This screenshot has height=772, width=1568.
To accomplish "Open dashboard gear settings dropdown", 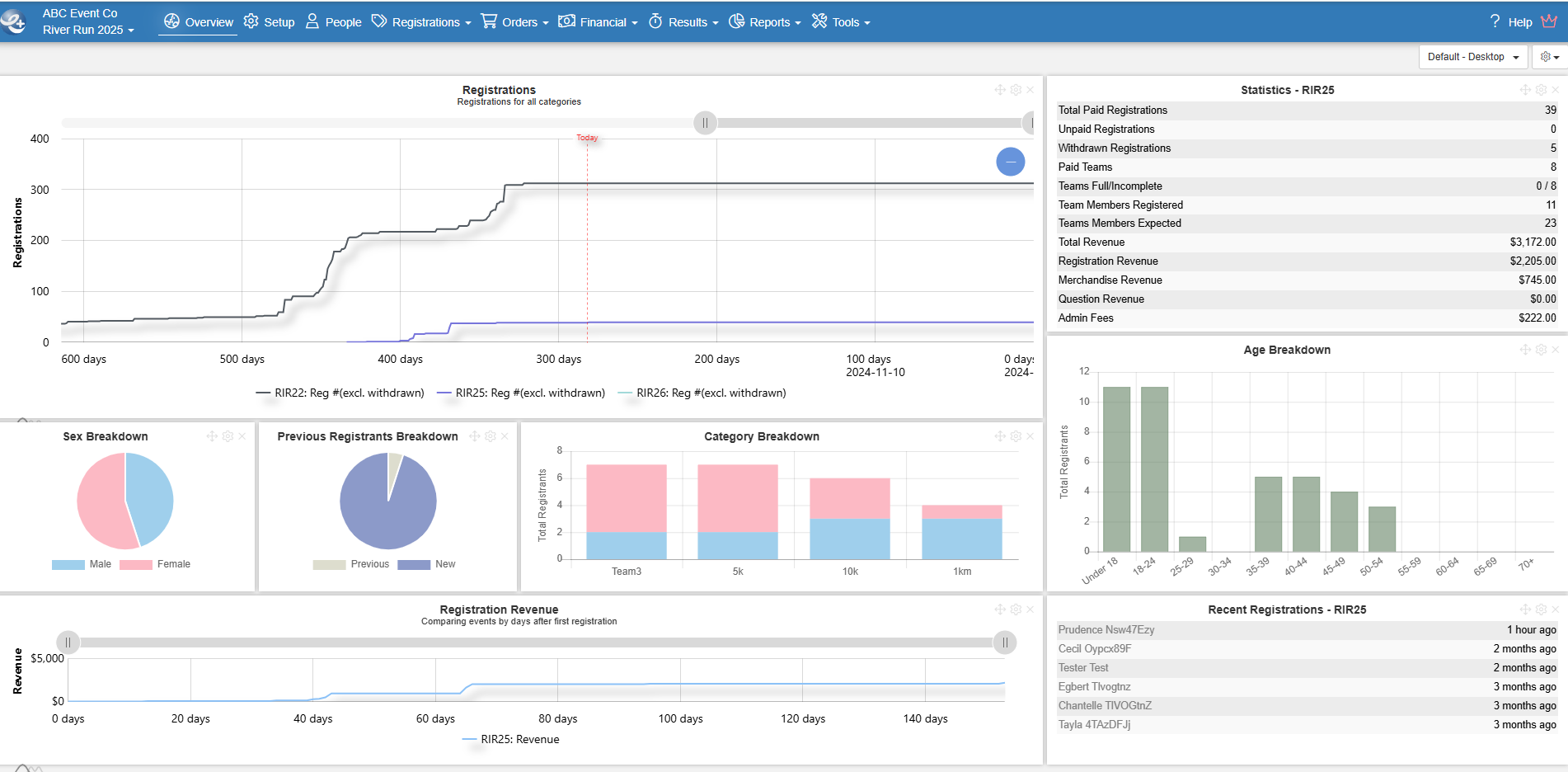I will coord(1549,57).
